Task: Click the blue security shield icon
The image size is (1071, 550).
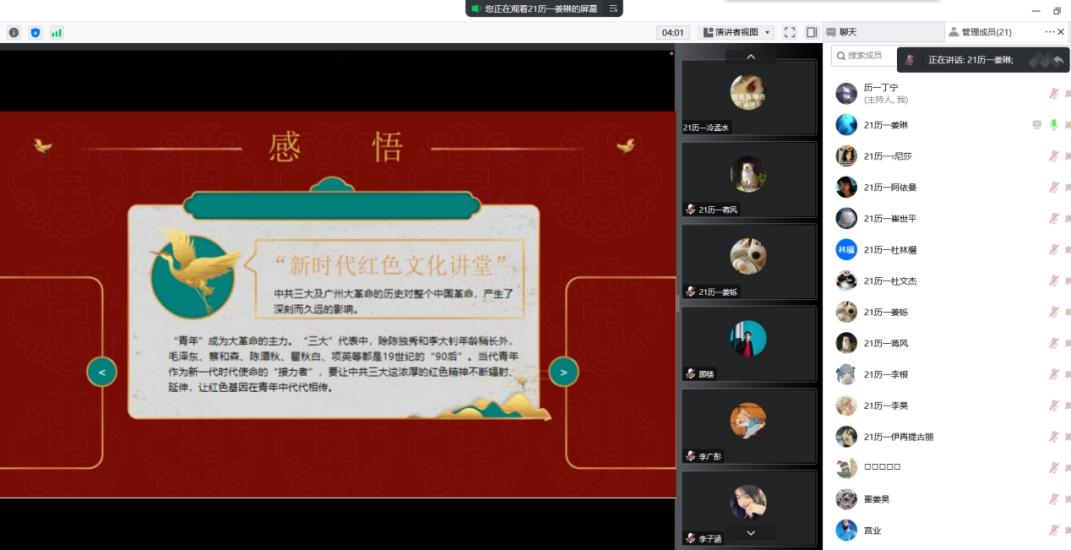Action: [36, 32]
